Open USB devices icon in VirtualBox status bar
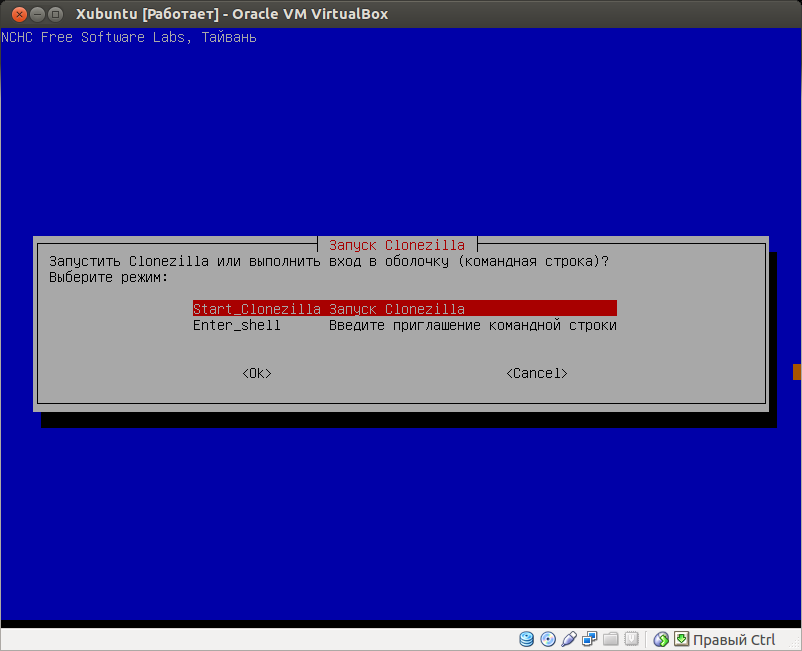Image resolution: width=802 pixels, height=651 pixels. pos(569,639)
